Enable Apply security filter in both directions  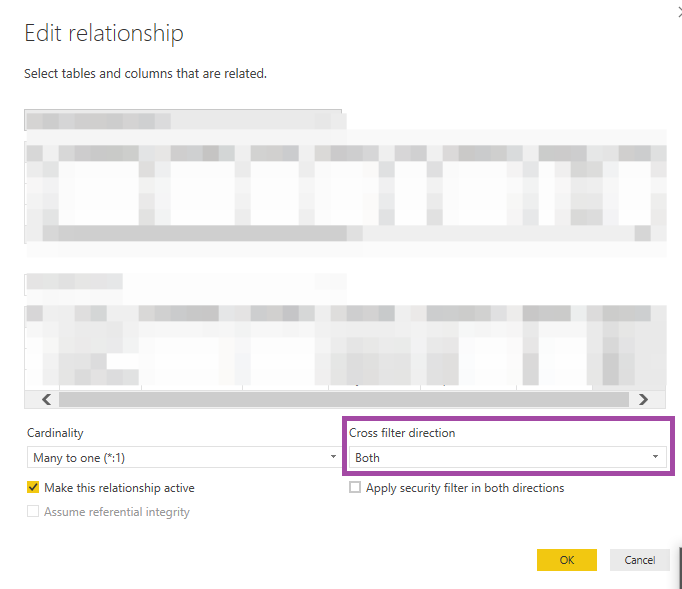(x=355, y=487)
